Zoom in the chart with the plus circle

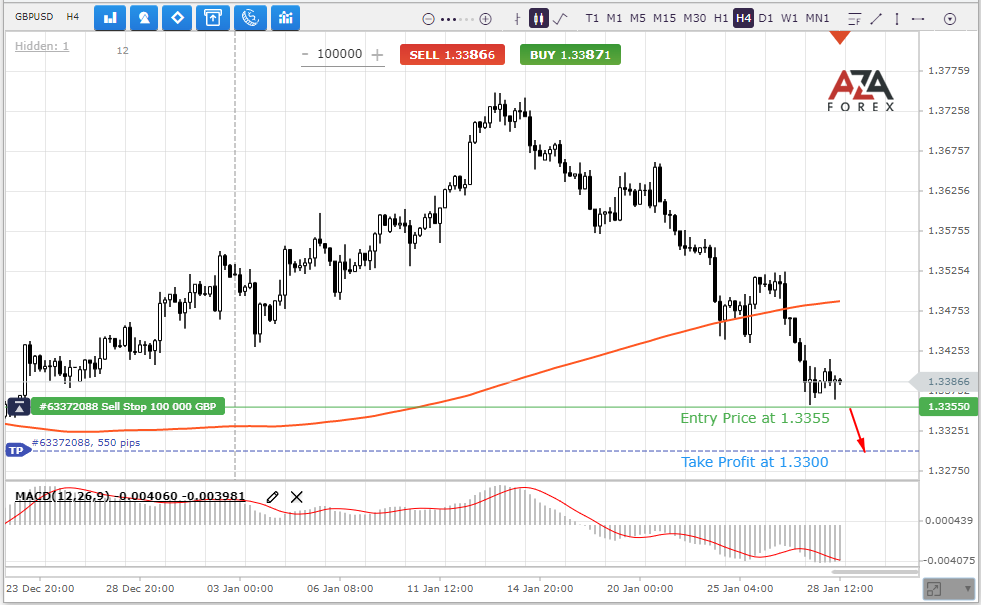(485, 19)
